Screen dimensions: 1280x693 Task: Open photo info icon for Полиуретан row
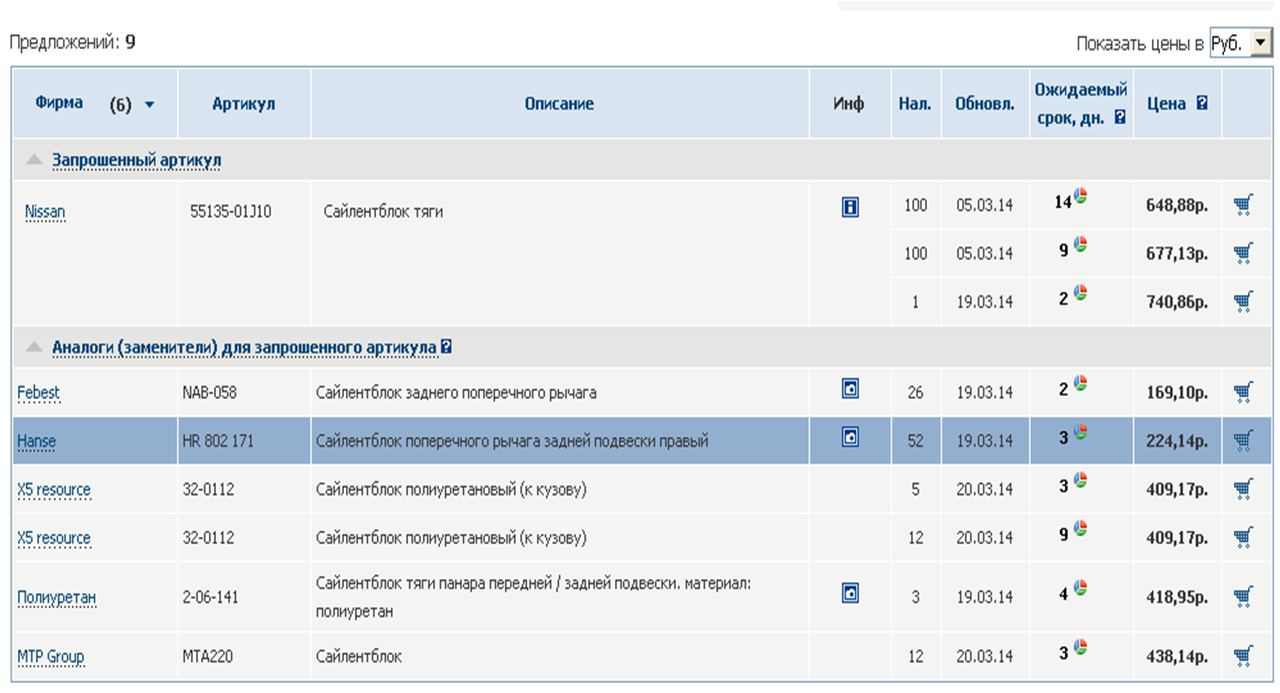click(850, 593)
